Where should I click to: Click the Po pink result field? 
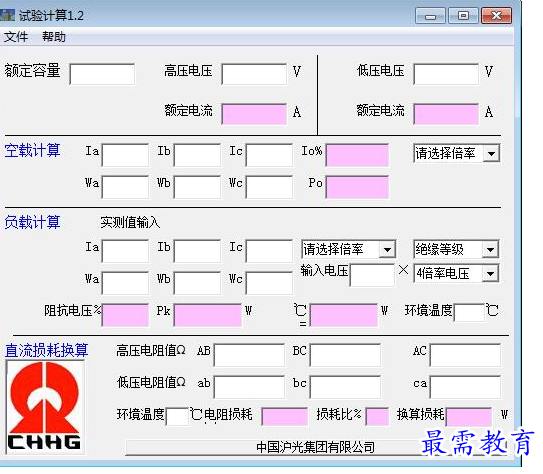tap(357, 187)
